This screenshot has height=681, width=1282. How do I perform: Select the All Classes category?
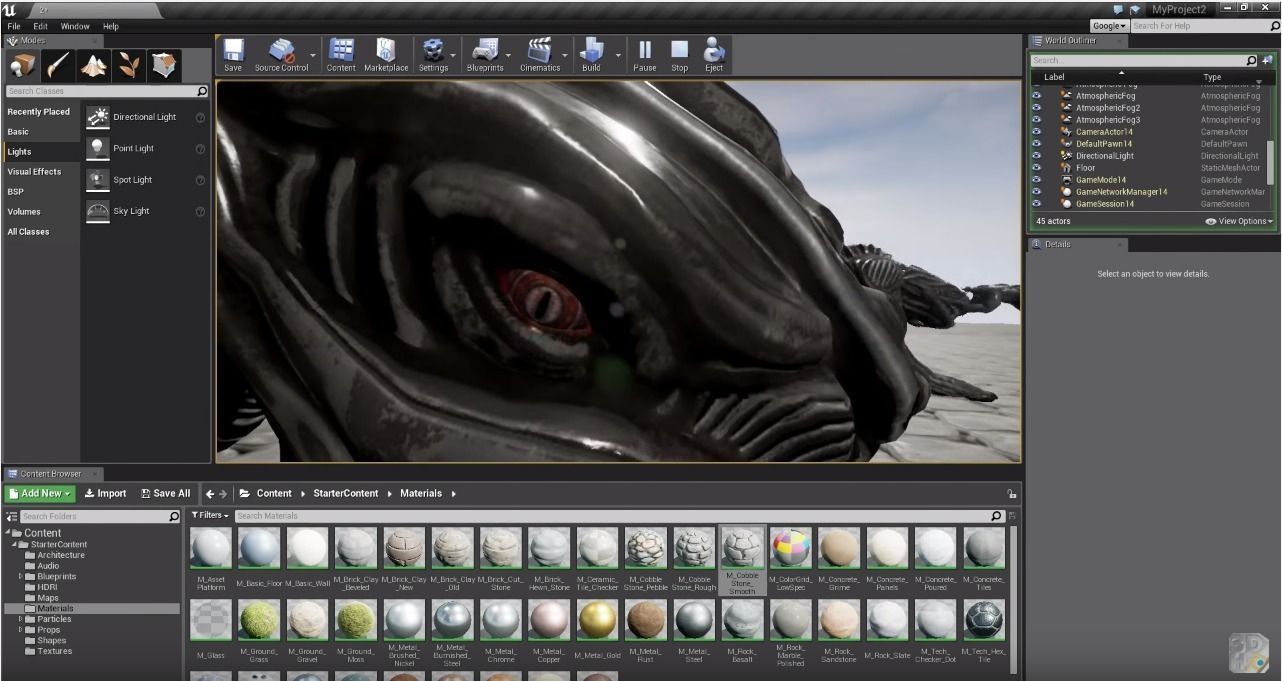coord(41,232)
